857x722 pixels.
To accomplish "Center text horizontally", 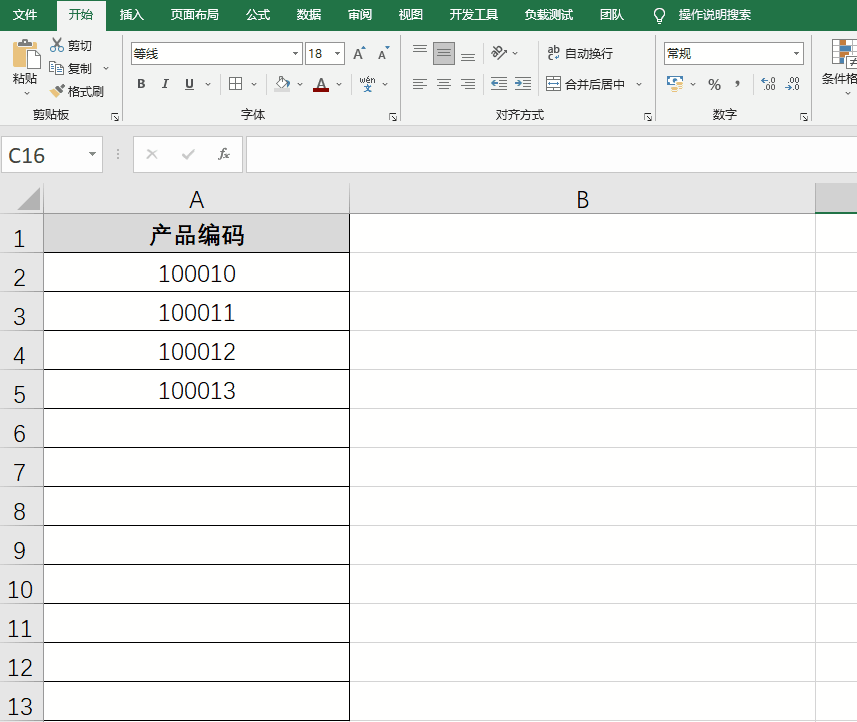I will 444,84.
